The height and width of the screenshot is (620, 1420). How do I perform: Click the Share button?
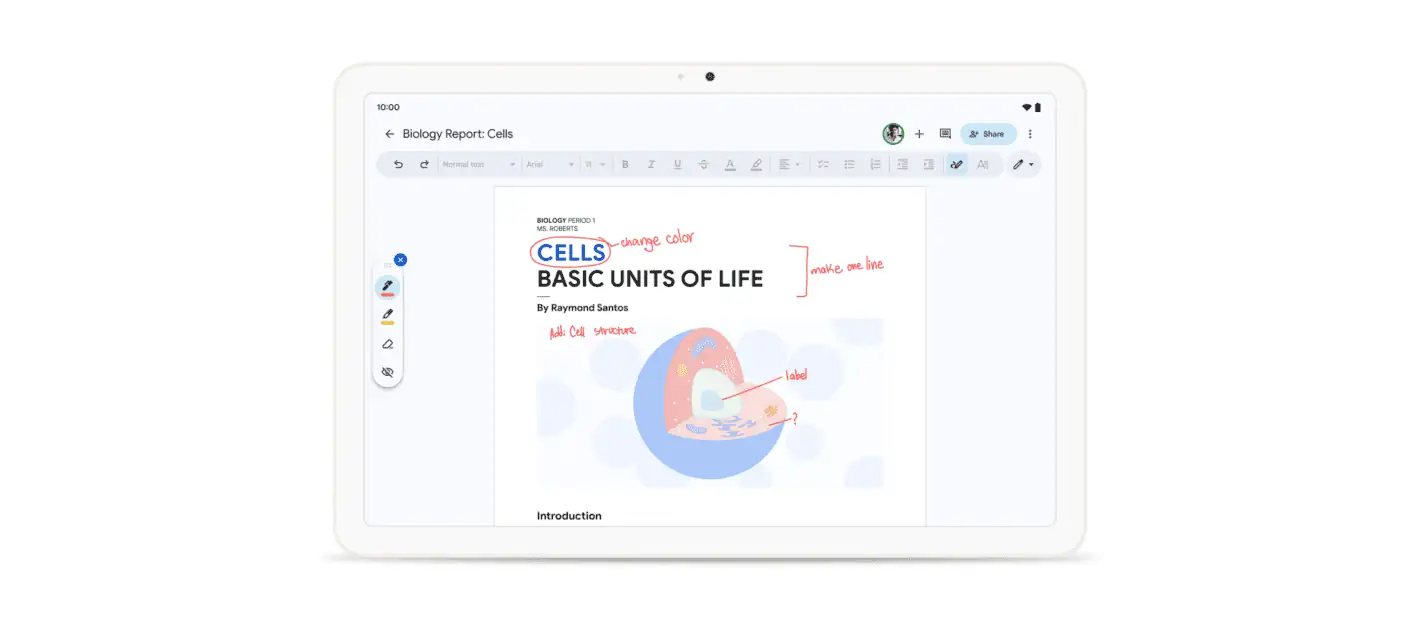988,133
